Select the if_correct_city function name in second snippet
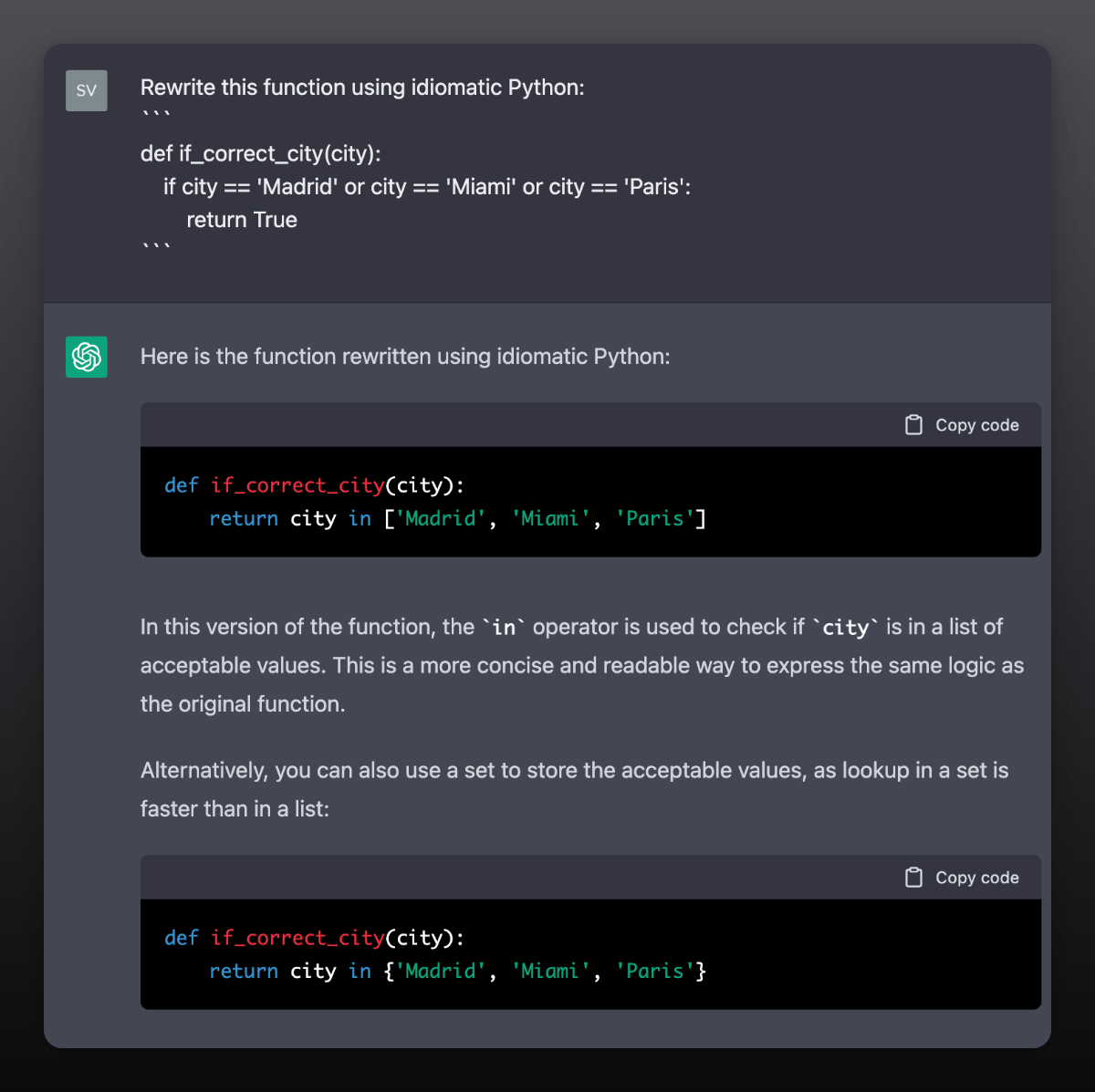The image size is (1095, 1092). 297,938
